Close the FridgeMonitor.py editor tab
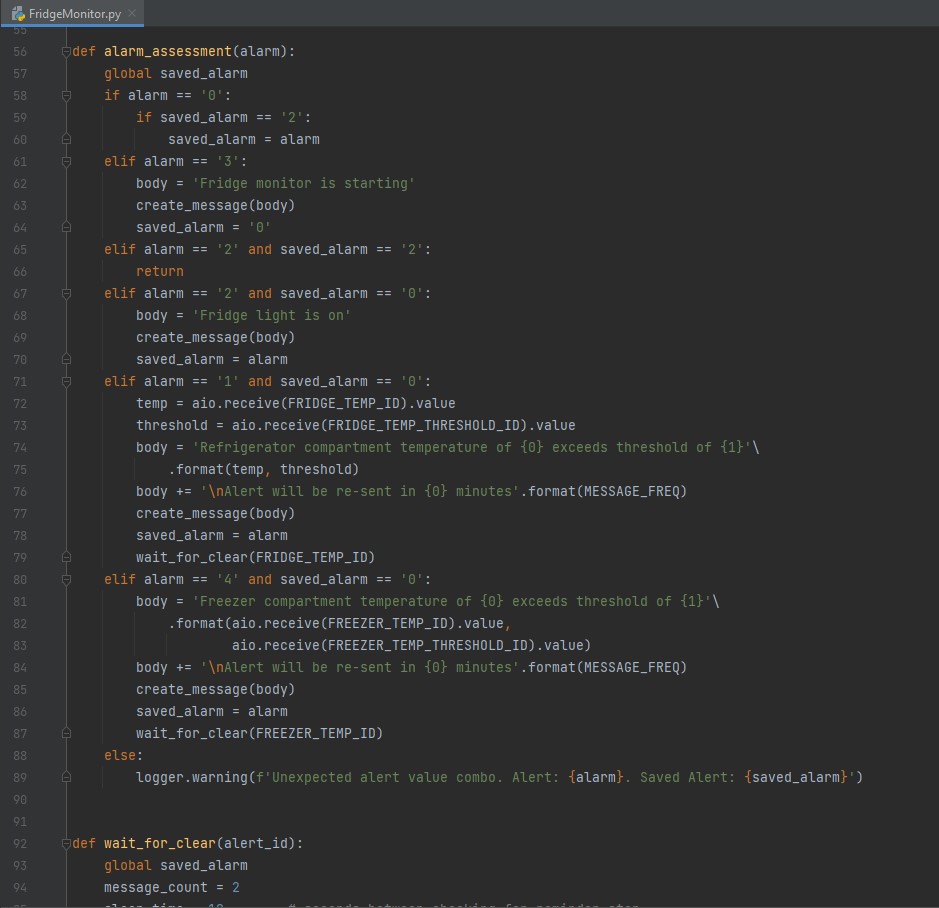 point(132,13)
